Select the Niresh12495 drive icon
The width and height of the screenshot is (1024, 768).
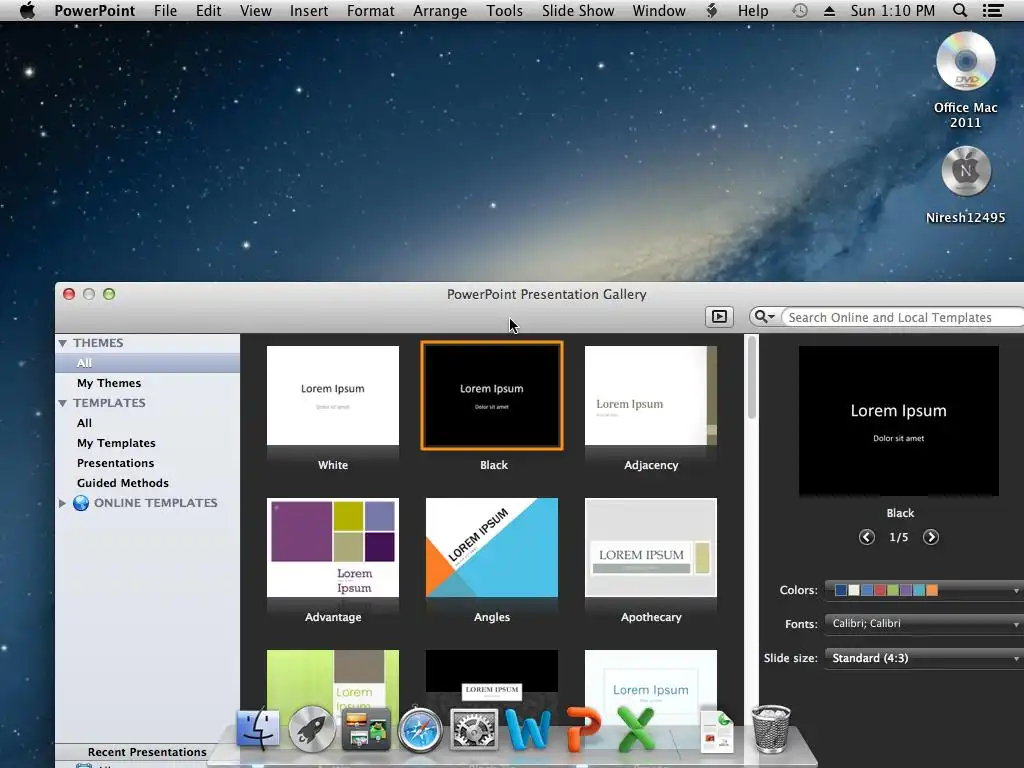tap(965, 171)
